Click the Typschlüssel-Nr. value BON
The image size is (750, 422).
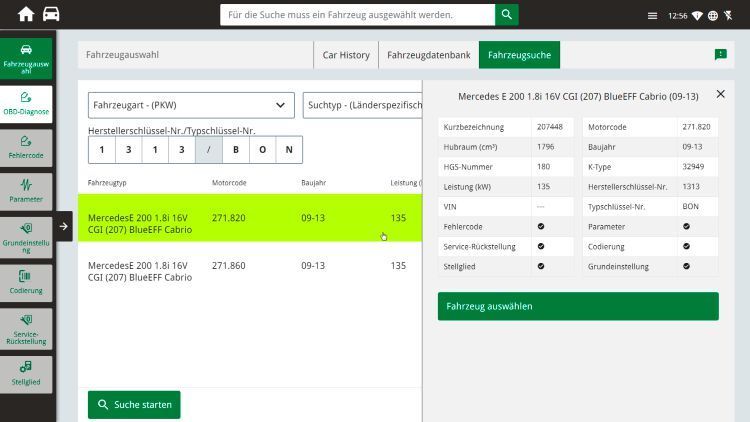690,207
